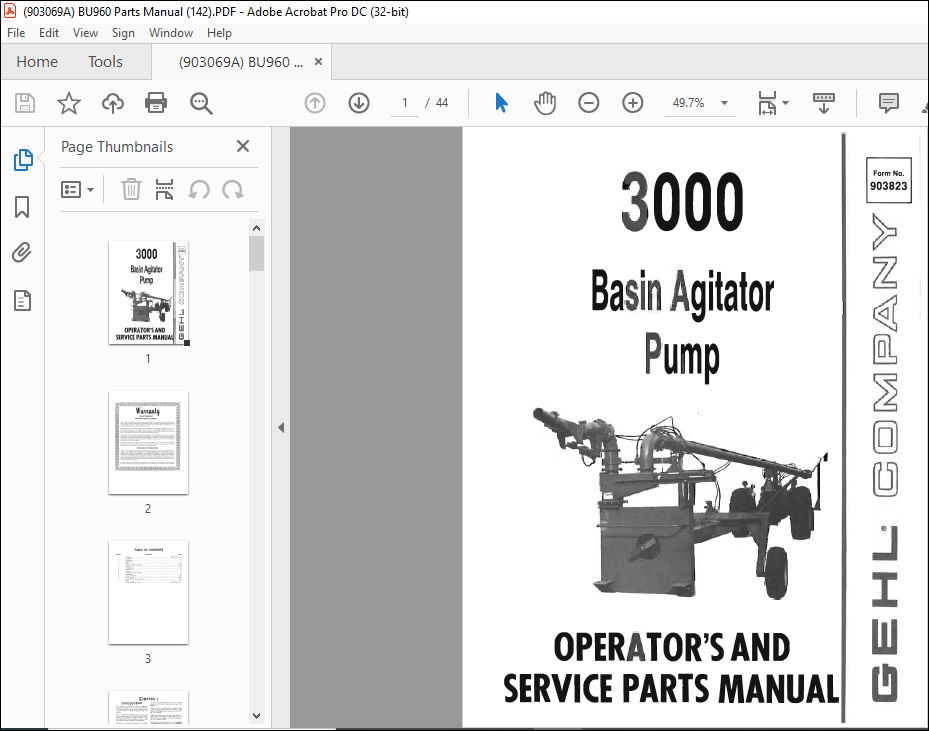Open the View menu

coord(85,32)
